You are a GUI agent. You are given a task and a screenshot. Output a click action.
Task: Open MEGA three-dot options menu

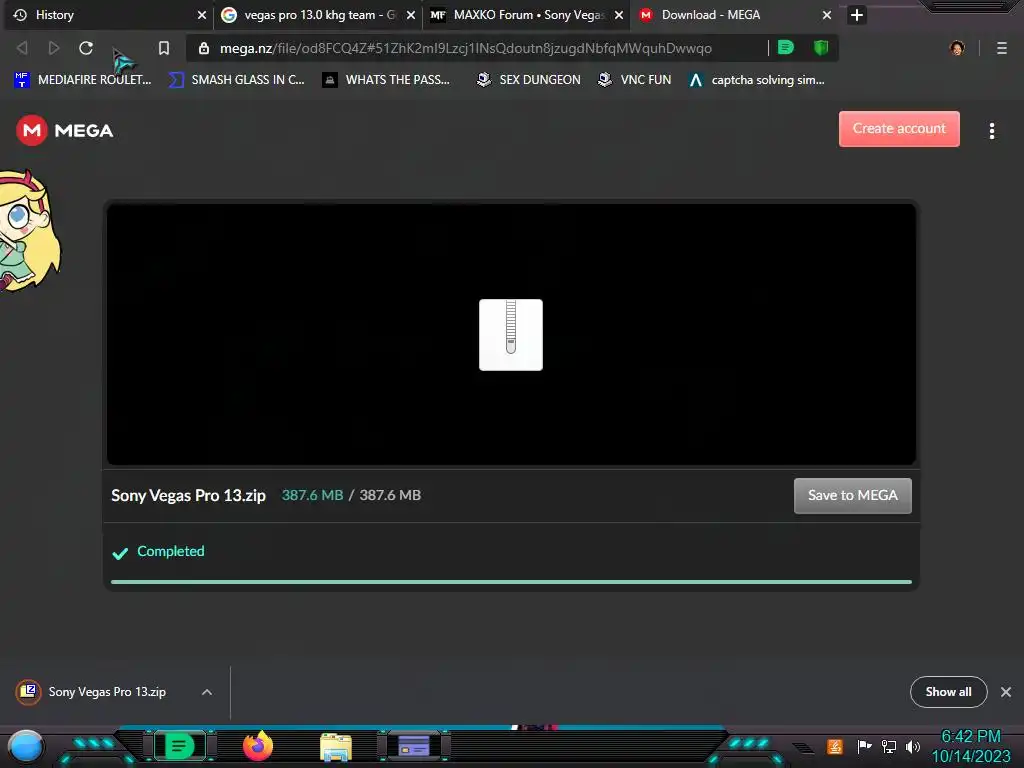tap(991, 131)
